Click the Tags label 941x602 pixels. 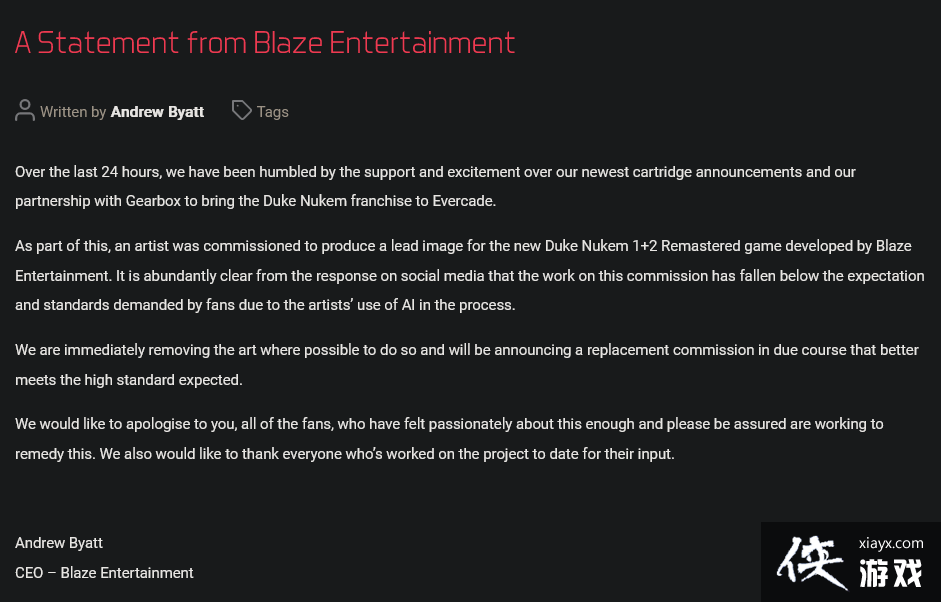click(x=272, y=112)
